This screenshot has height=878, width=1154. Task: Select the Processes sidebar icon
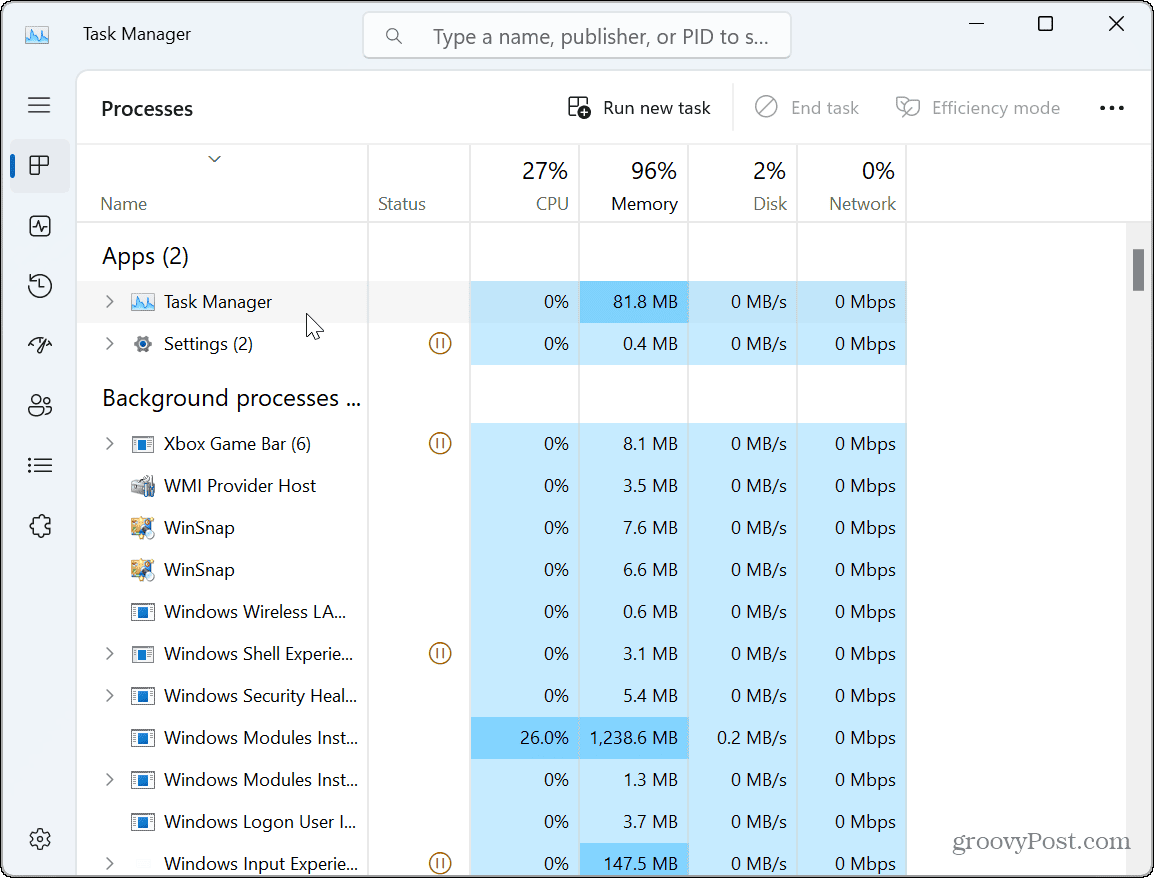point(40,166)
